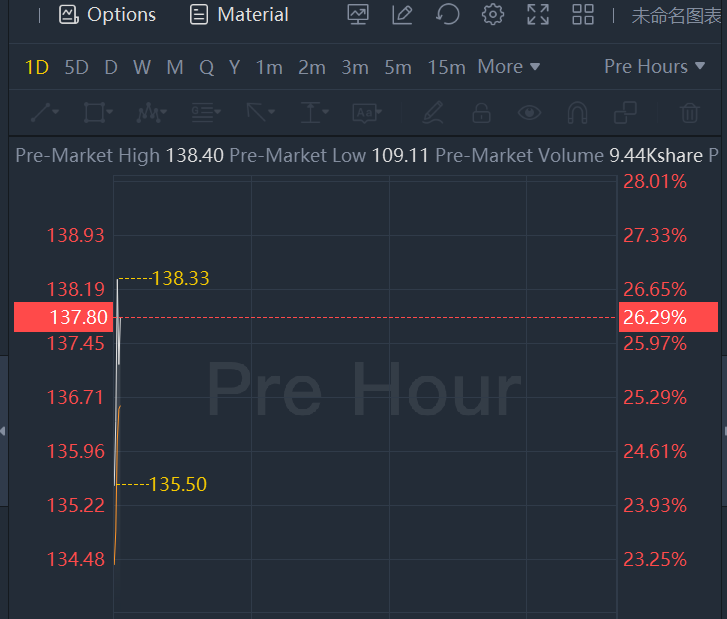The height and width of the screenshot is (619, 727).
Task: Expand the Pre Hours session dropdown
Action: point(654,67)
